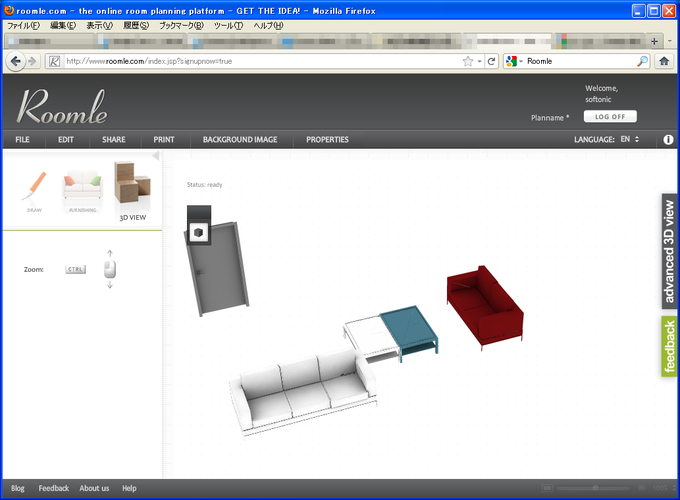Click the LOG OFF button
The height and width of the screenshot is (500, 680).
pos(610,116)
